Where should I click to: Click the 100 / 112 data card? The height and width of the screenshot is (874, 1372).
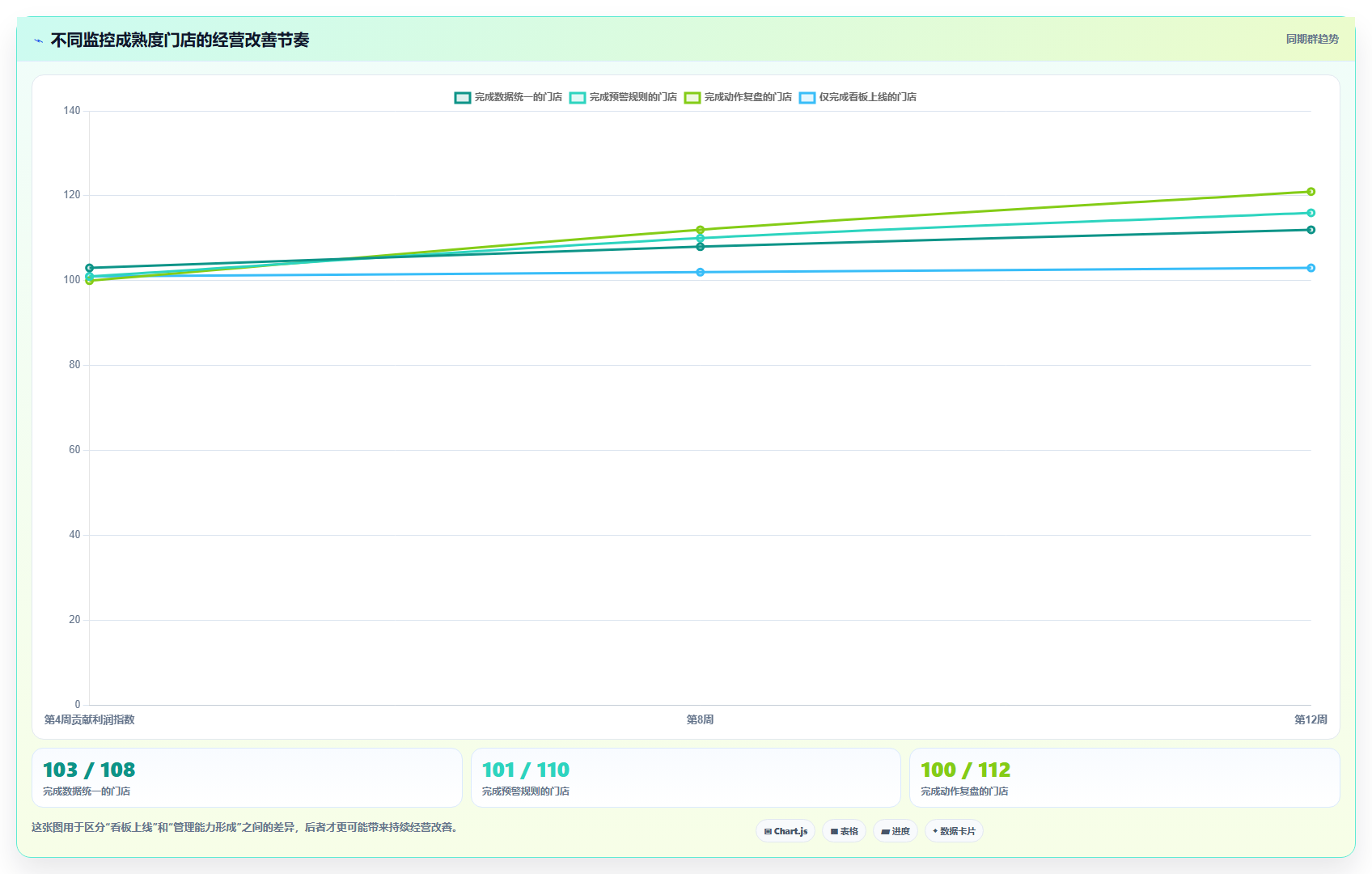[x=1124, y=778]
